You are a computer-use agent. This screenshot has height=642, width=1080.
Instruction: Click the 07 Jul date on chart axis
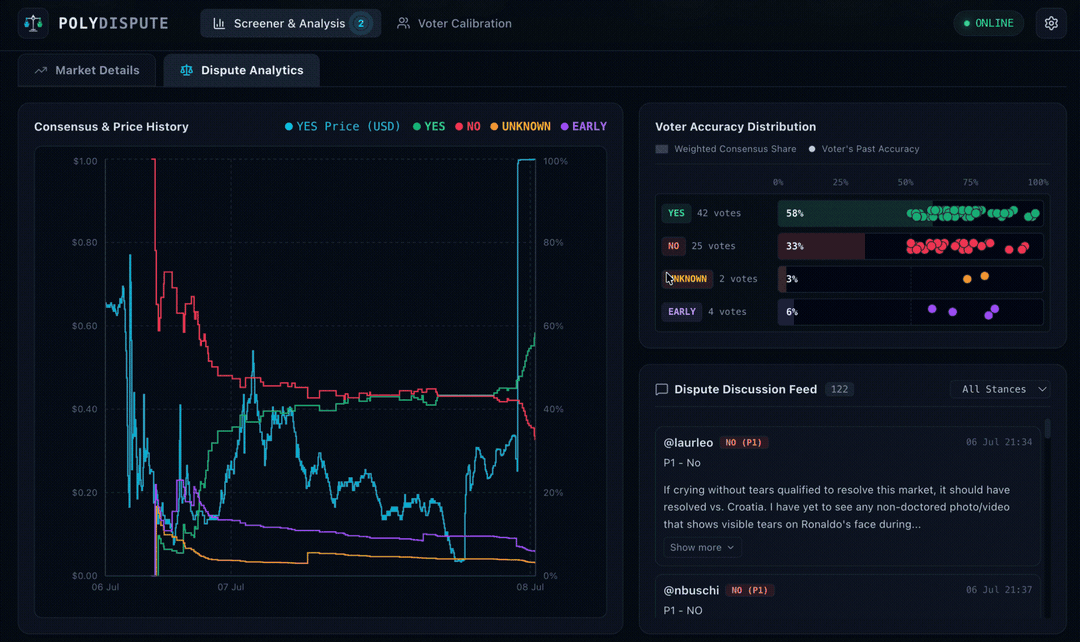(x=231, y=587)
